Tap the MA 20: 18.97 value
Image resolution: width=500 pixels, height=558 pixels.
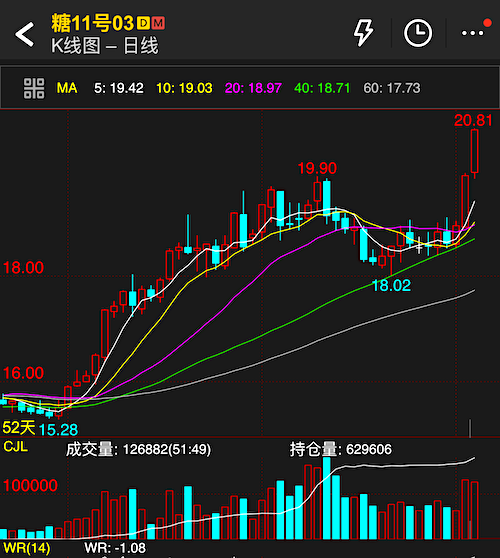coord(253,88)
